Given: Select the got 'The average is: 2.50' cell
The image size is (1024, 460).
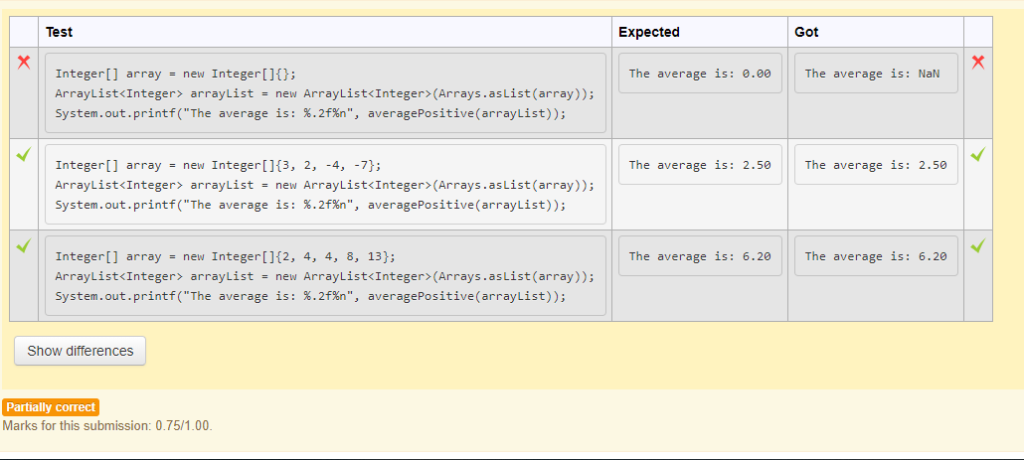Looking at the screenshot, I should click(876, 165).
